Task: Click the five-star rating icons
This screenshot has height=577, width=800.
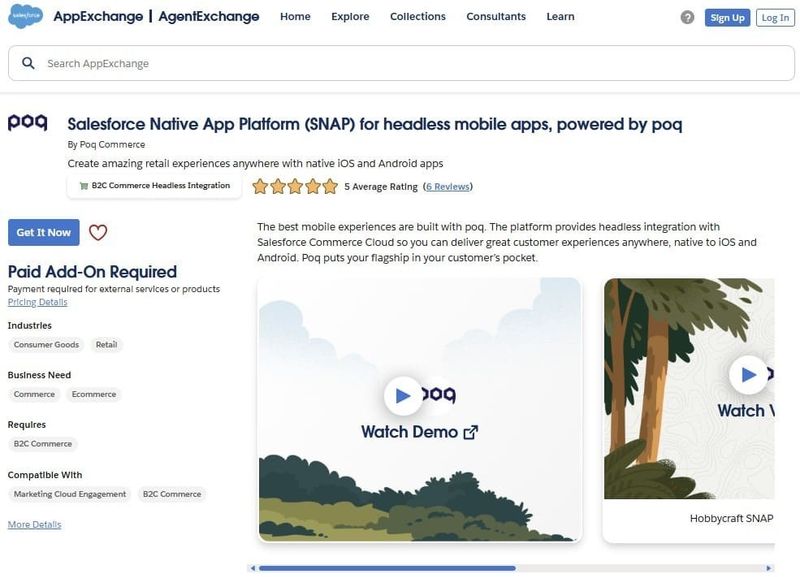Action: [294, 186]
